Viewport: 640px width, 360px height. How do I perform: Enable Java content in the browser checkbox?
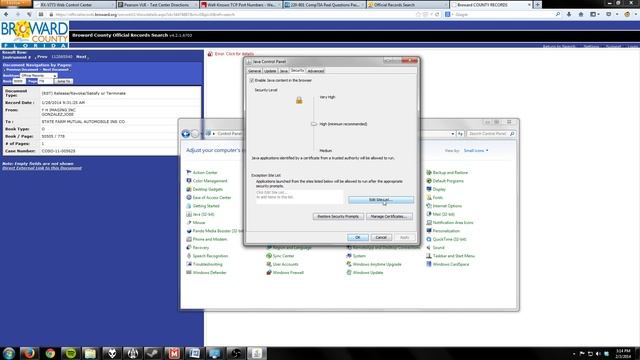pyautogui.click(x=251, y=80)
